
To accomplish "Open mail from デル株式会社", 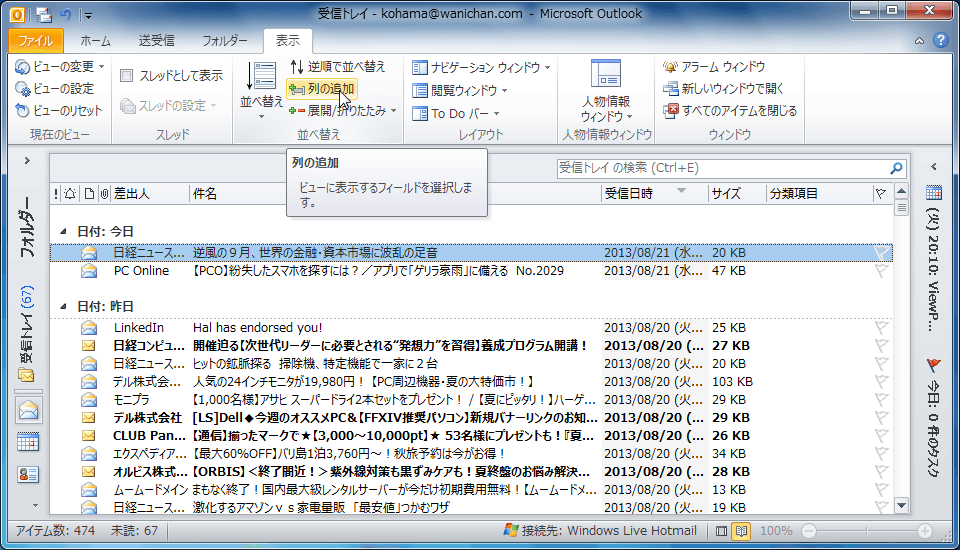I will click(x=471, y=418).
